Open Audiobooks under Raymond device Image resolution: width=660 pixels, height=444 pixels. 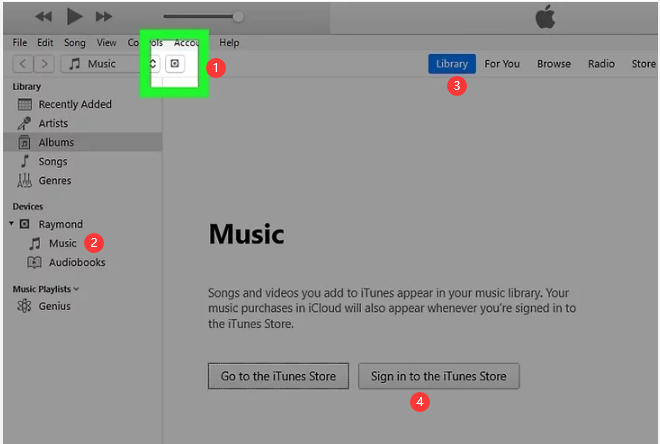click(x=77, y=262)
